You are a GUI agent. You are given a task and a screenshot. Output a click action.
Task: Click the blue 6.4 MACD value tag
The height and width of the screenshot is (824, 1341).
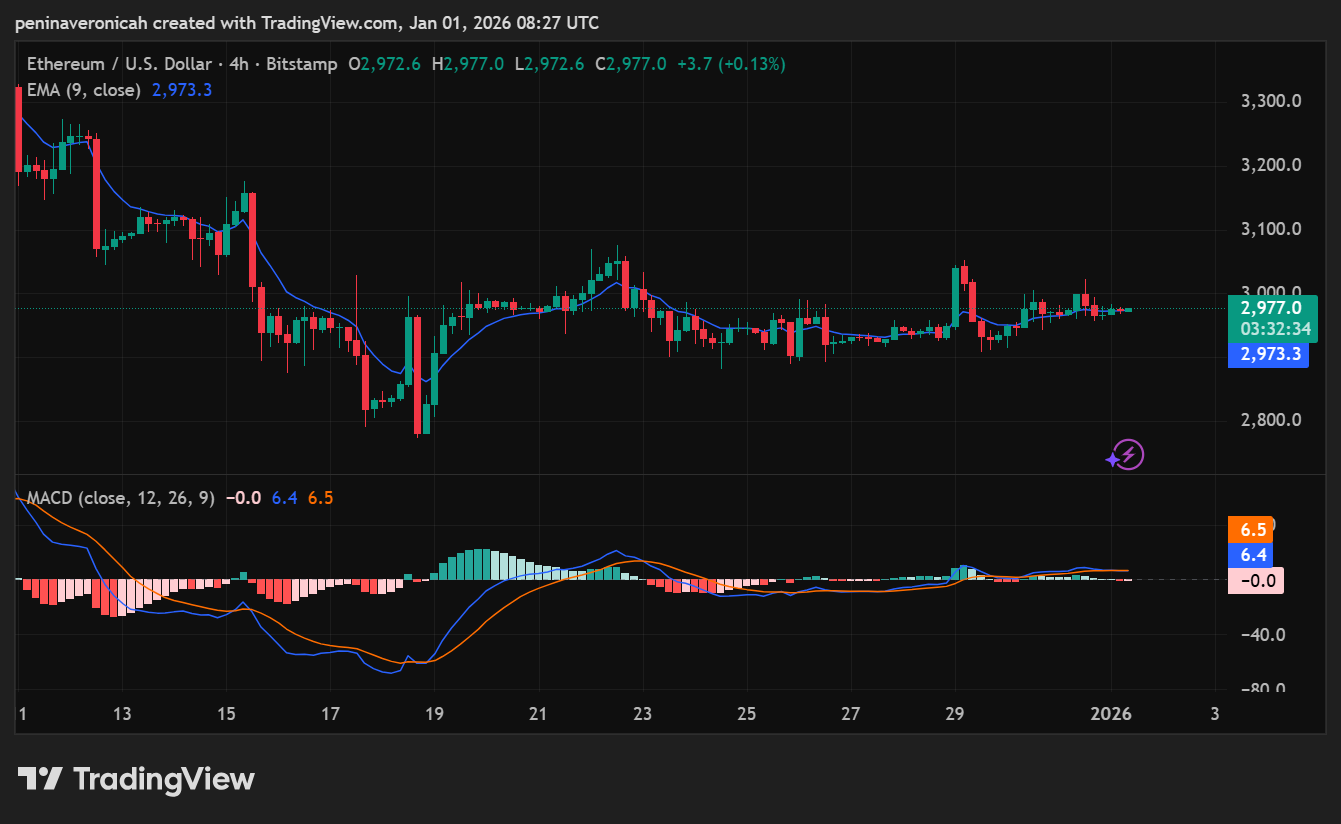(x=1253, y=555)
